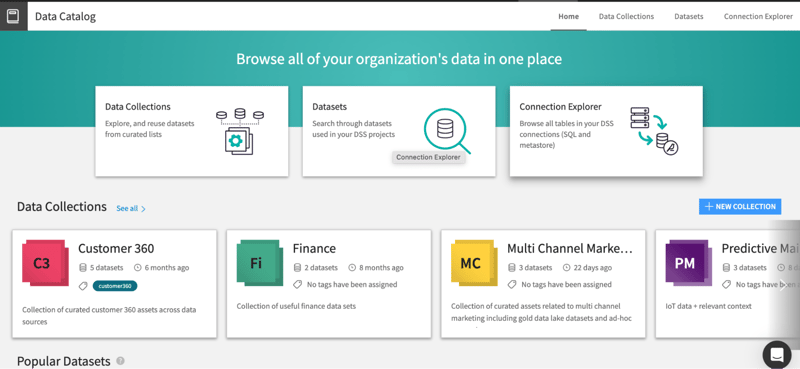Click the datasets icon in Customer 360 card
The image size is (800, 369).
[x=83, y=267]
